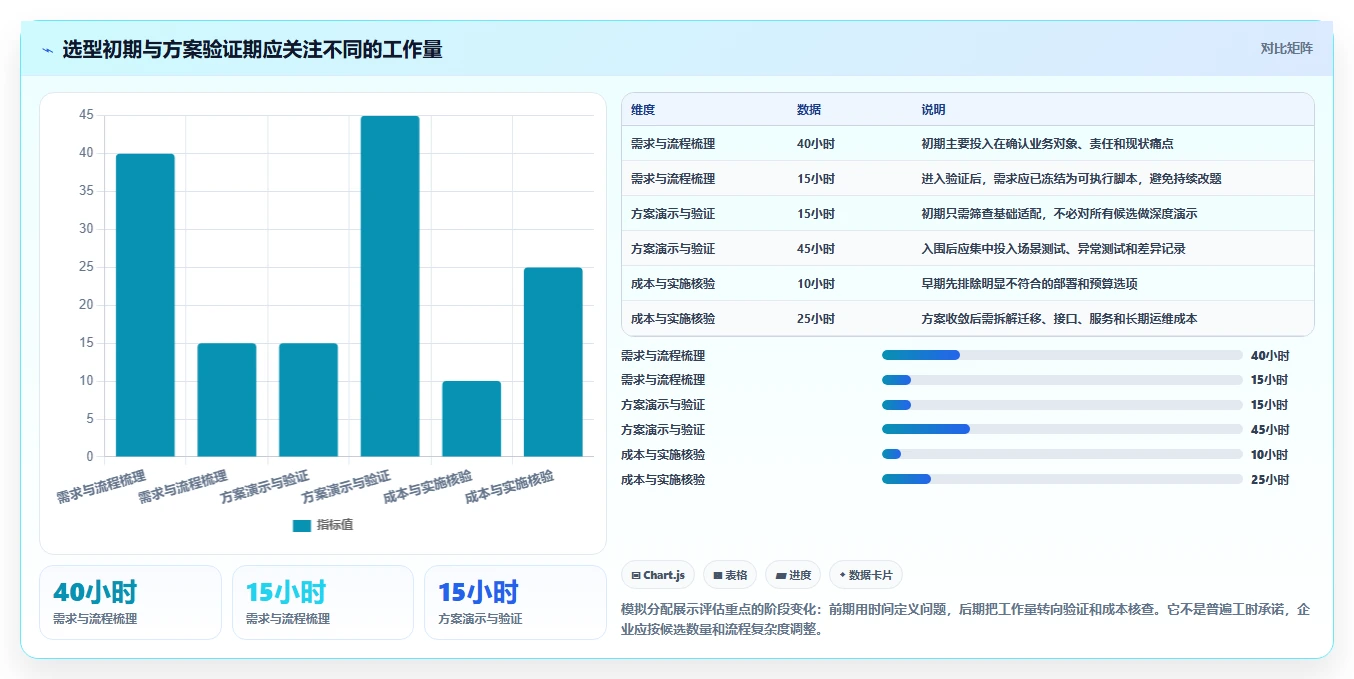The image size is (1354, 679).
Task: Click the table cell 25小时
Action: coord(816,319)
